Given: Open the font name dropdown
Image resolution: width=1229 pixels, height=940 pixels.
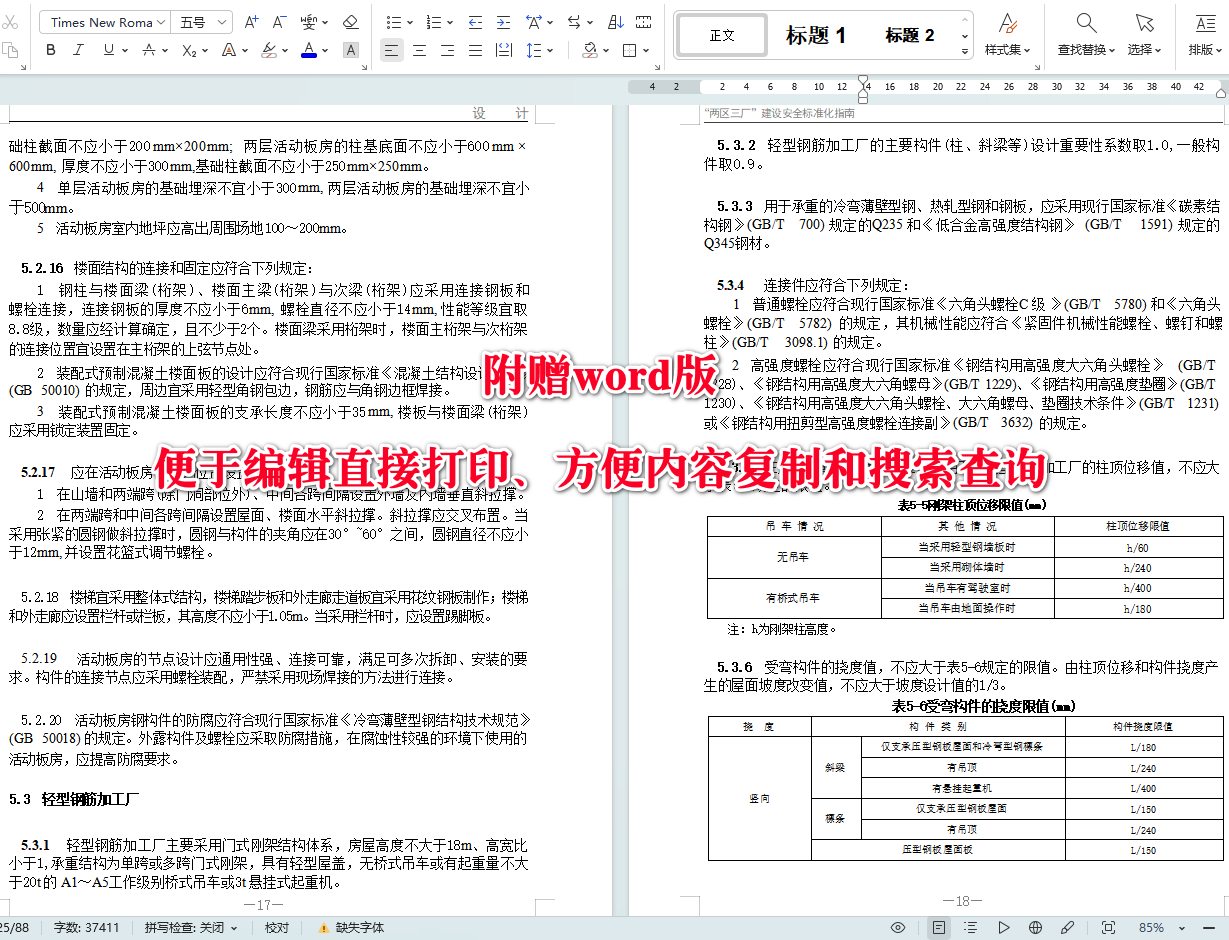Looking at the screenshot, I should pos(162,22).
